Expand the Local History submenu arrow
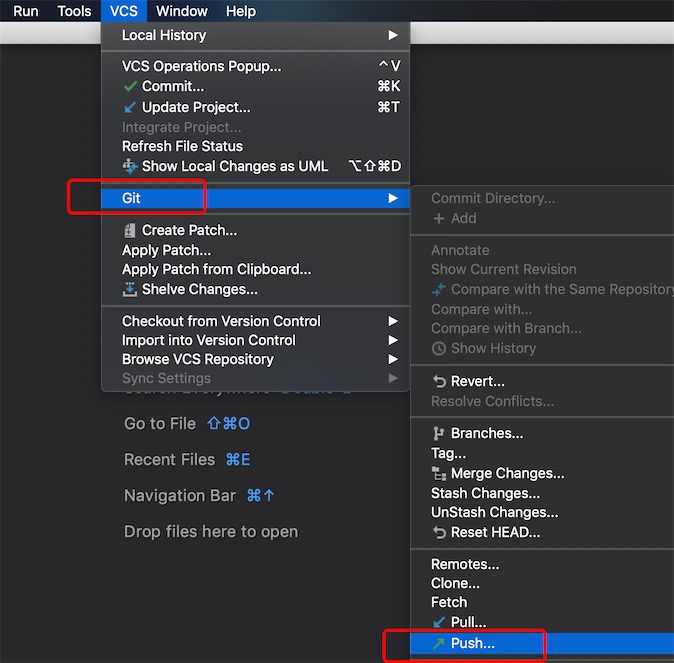The width and height of the screenshot is (674, 663). click(x=393, y=35)
